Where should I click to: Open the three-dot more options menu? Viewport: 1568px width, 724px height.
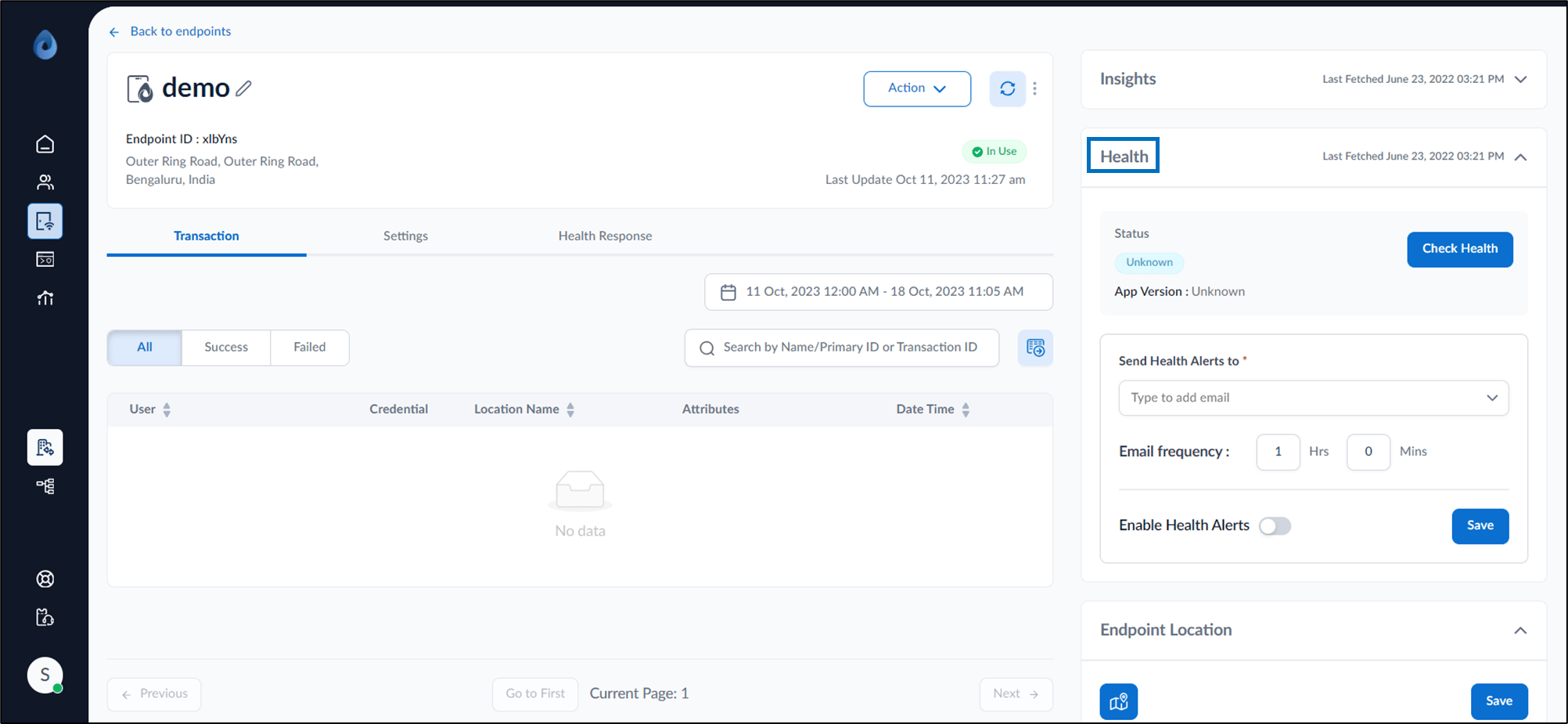(x=1035, y=88)
